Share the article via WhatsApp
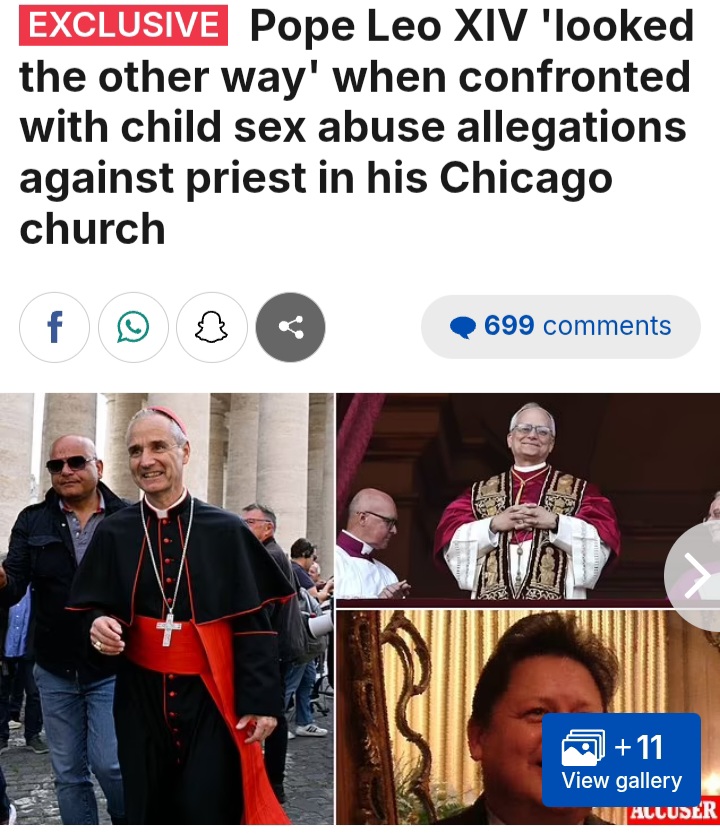720x837 pixels. (133, 327)
